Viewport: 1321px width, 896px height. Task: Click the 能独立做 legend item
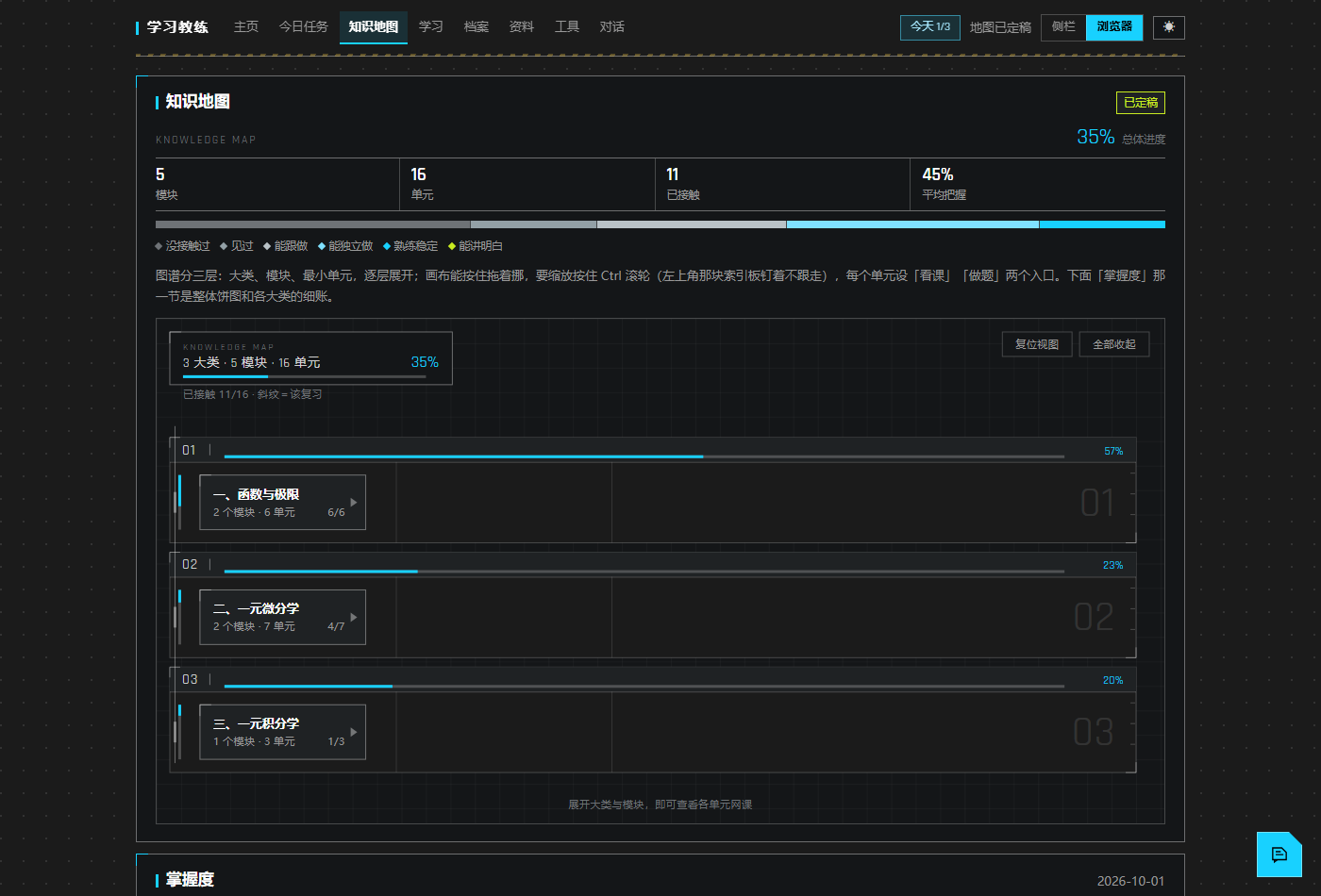[345, 246]
